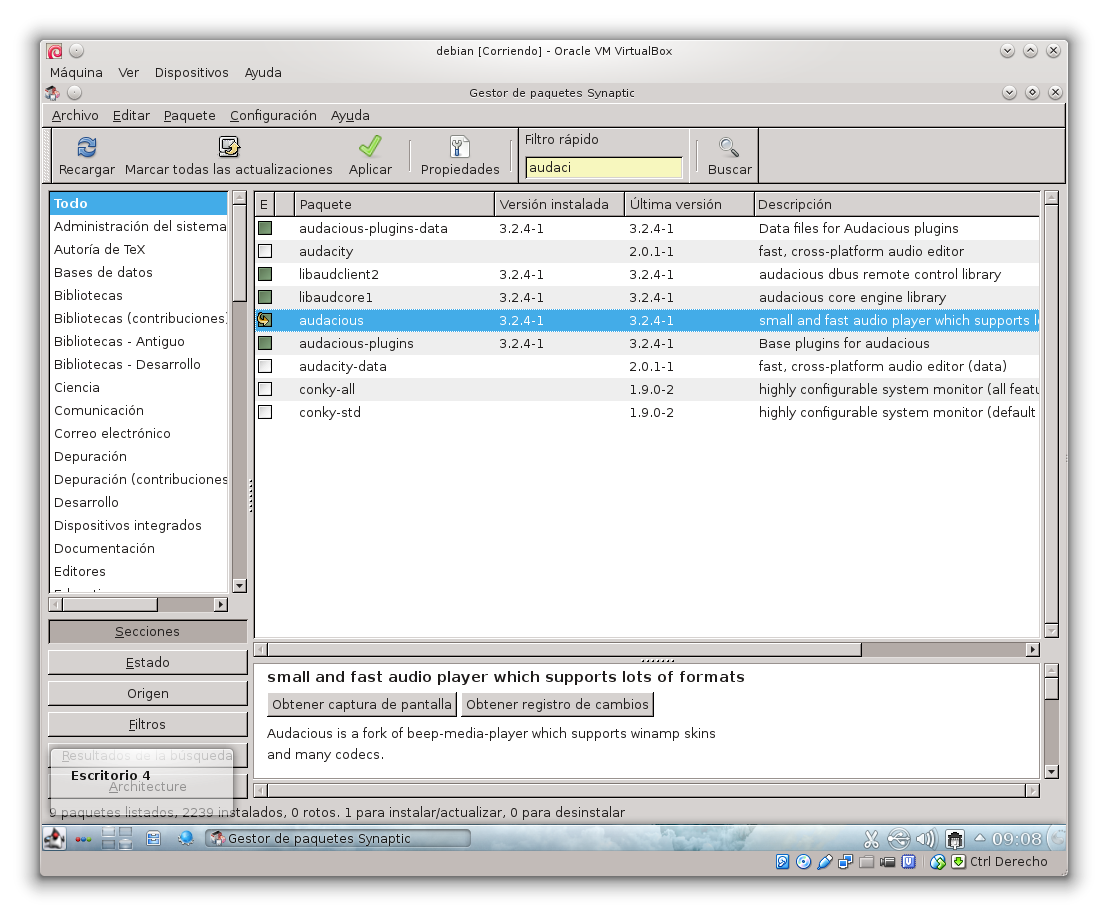Toggle status box for audacious-plugins
Image resolution: width=1108 pixels, height=916 pixels.
click(265, 343)
